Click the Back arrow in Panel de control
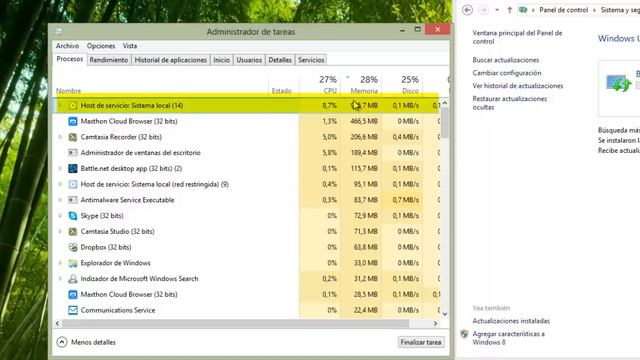The image size is (640, 360). [x=467, y=10]
